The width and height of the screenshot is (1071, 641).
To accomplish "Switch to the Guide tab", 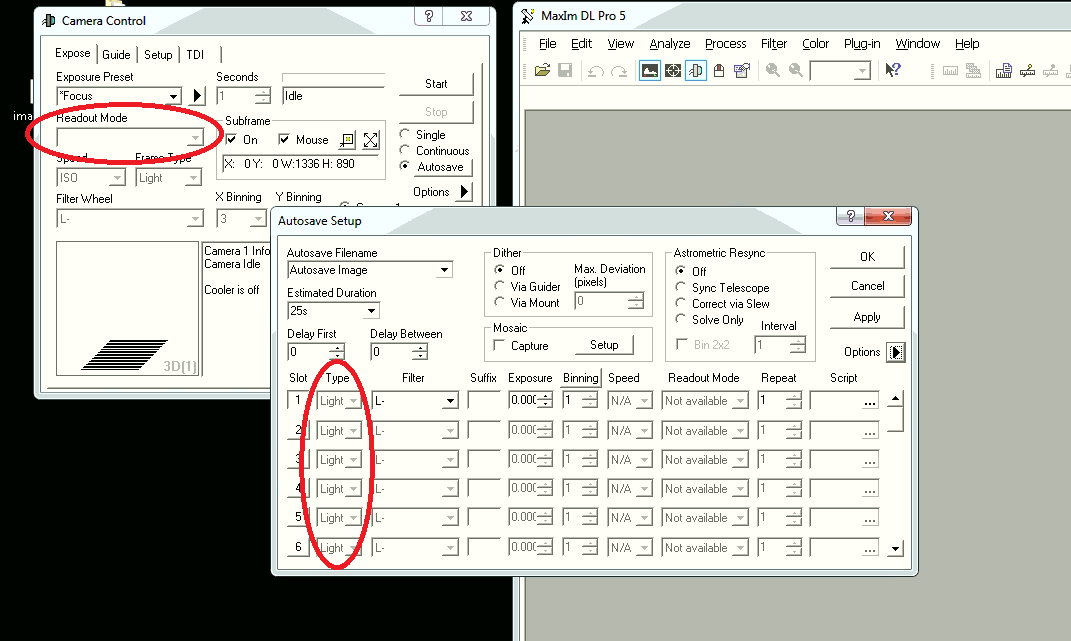I will coord(116,55).
